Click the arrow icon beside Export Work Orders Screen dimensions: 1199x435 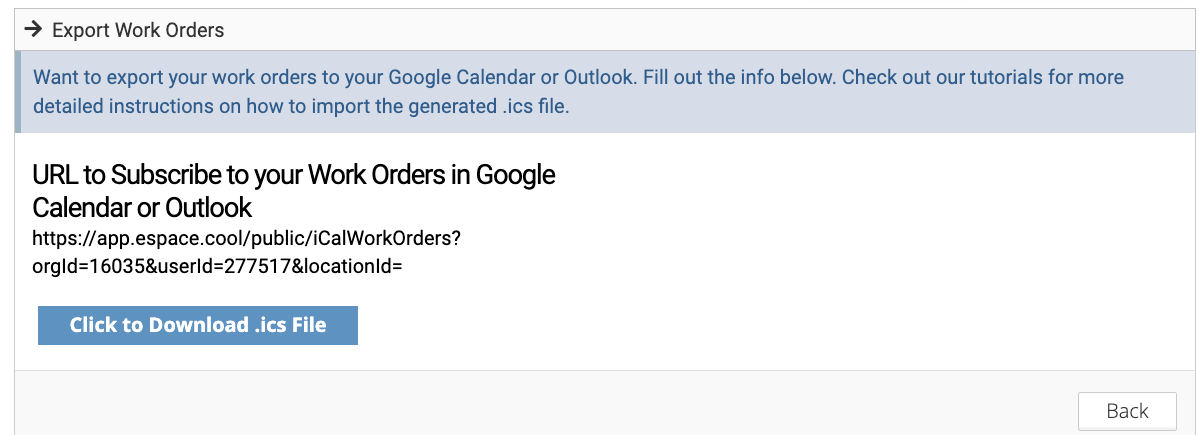pyautogui.click(x=32, y=30)
